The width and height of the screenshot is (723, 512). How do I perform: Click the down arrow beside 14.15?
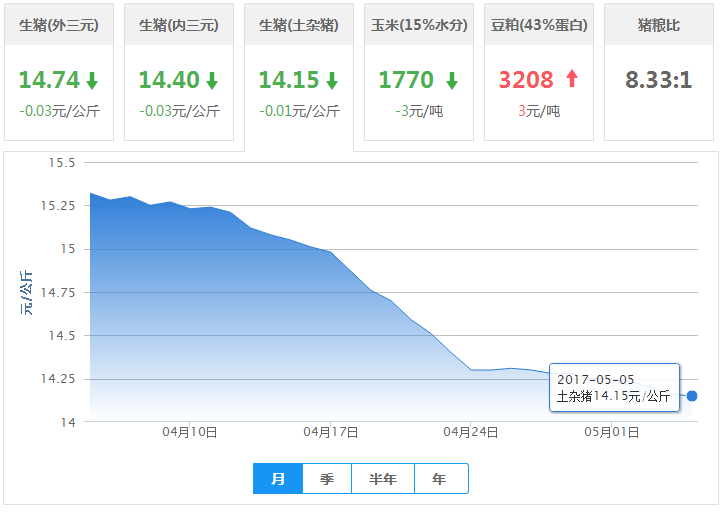(x=332, y=81)
